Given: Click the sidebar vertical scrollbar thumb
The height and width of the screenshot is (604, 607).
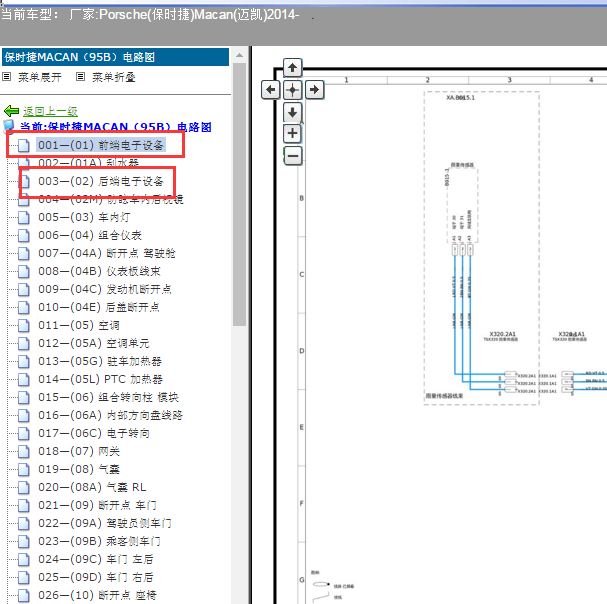Looking at the screenshot, I should pos(240,194).
